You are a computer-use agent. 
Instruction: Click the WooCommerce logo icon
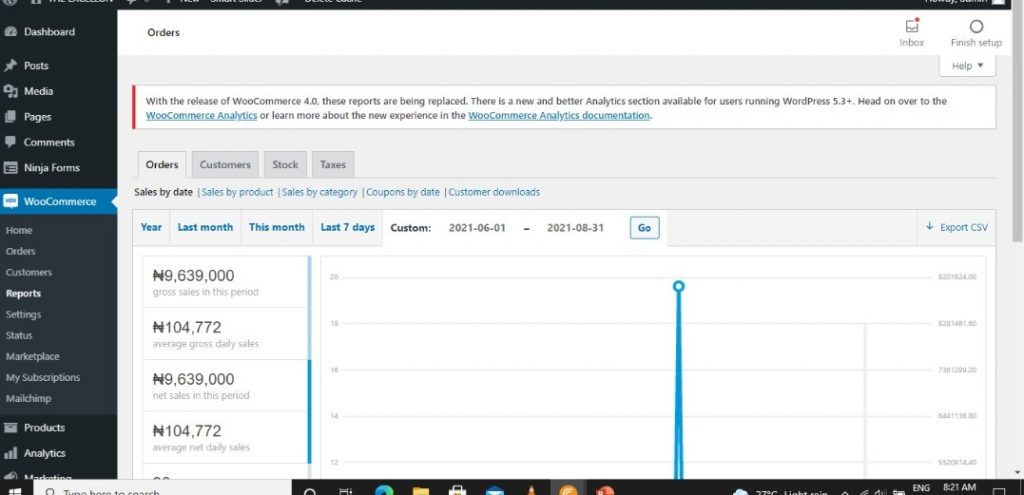pos(10,201)
